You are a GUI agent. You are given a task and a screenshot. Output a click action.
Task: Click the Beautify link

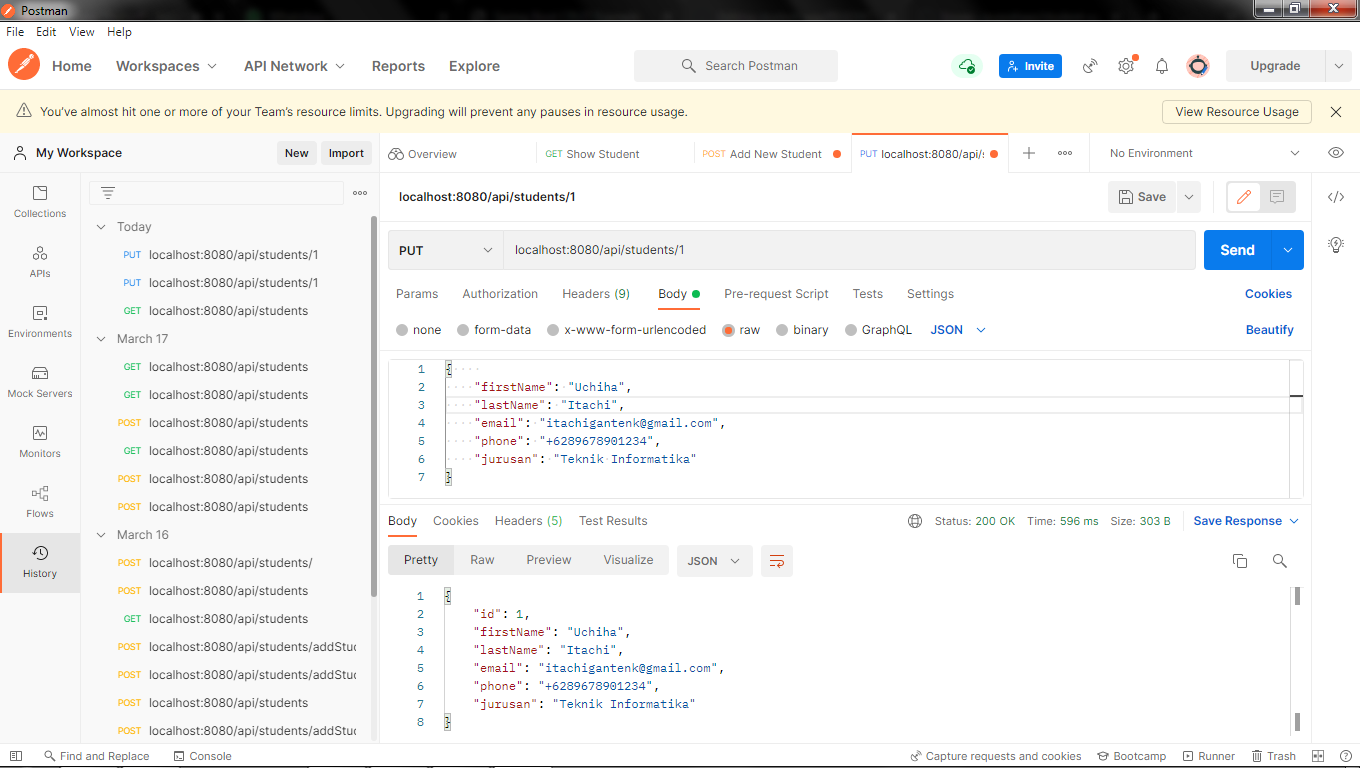(1270, 330)
